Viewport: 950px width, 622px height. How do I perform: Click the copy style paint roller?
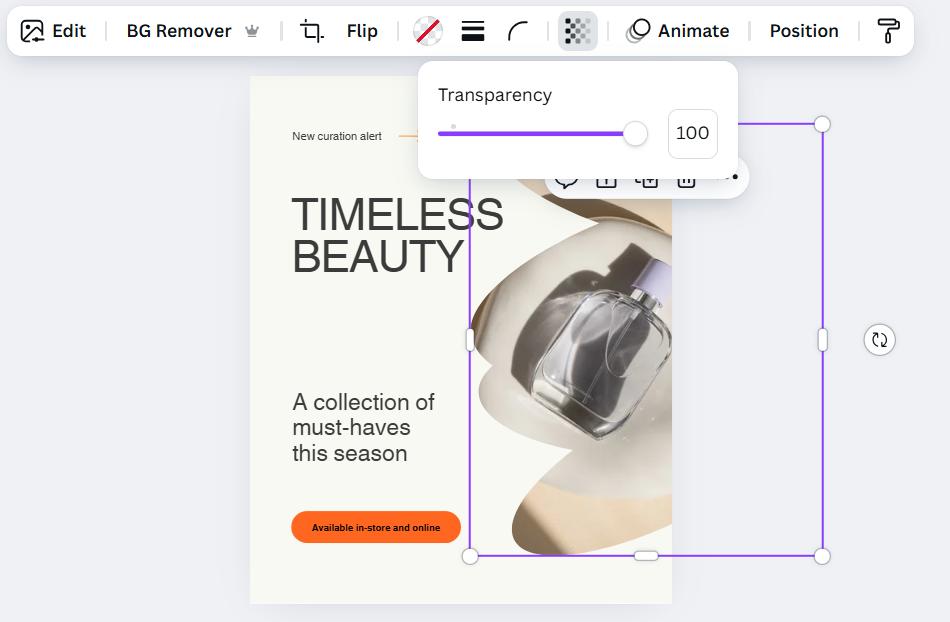[887, 31]
